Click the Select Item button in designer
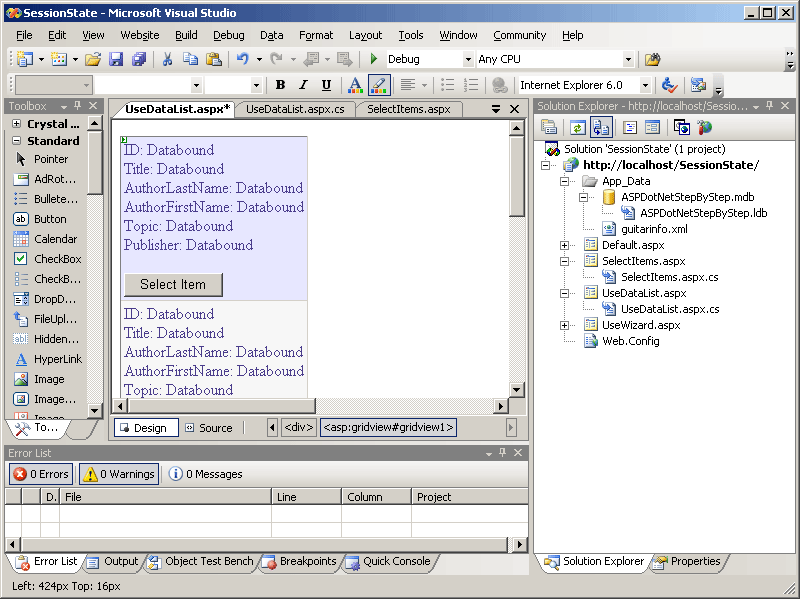The width and height of the screenshot is (800, 599). click(173, 284)
